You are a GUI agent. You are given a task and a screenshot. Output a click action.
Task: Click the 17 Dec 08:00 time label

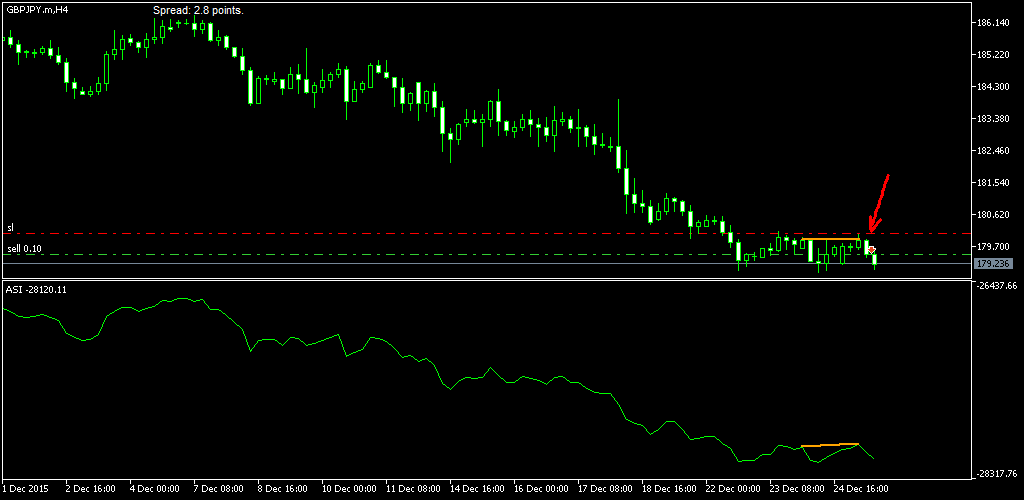pos(605,488)
